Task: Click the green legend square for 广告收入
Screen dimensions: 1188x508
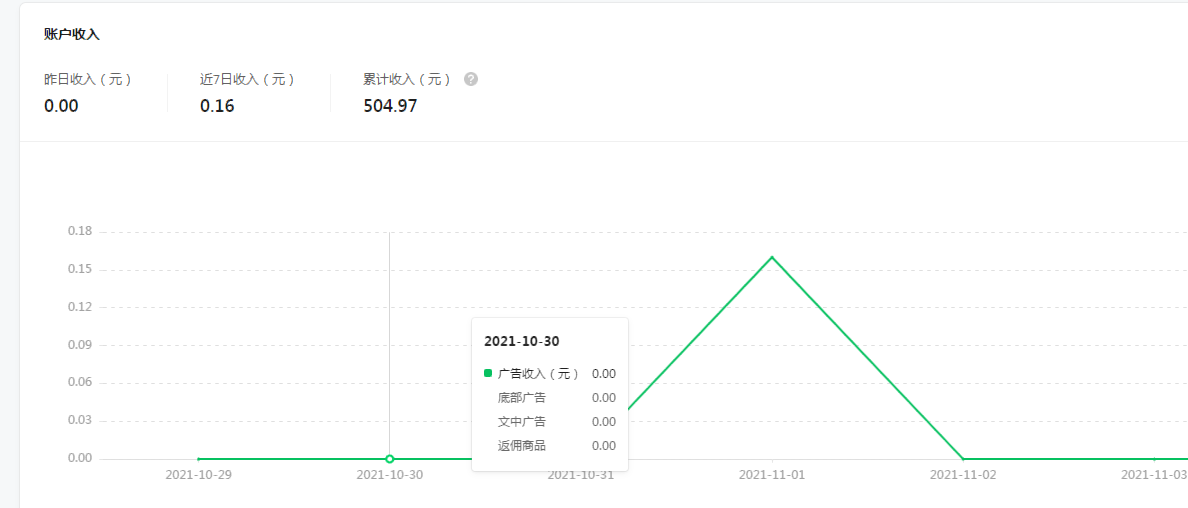Action: click(488, 373)
